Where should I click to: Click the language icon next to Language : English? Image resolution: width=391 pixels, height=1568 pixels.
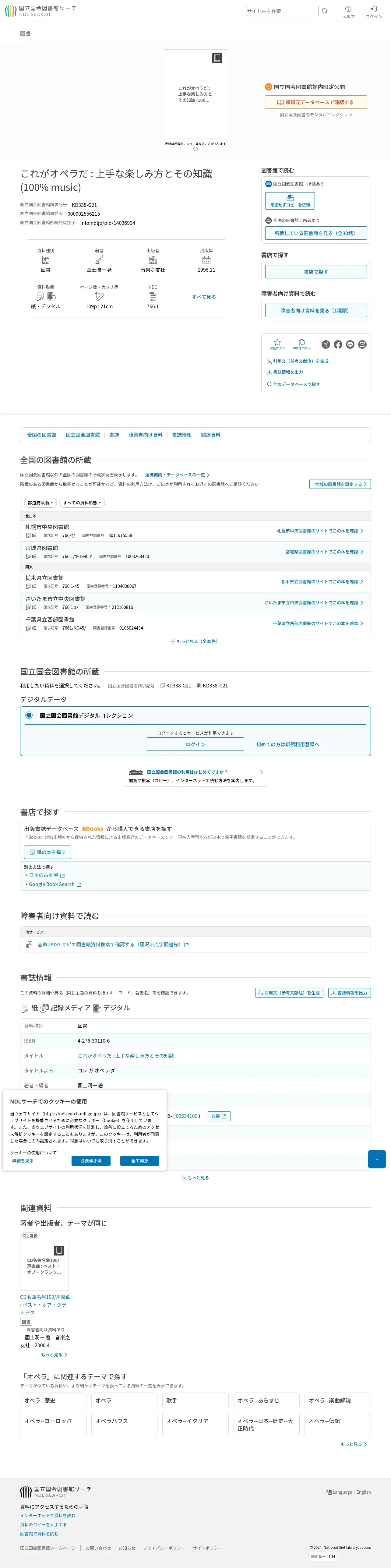pos(329,1492)
